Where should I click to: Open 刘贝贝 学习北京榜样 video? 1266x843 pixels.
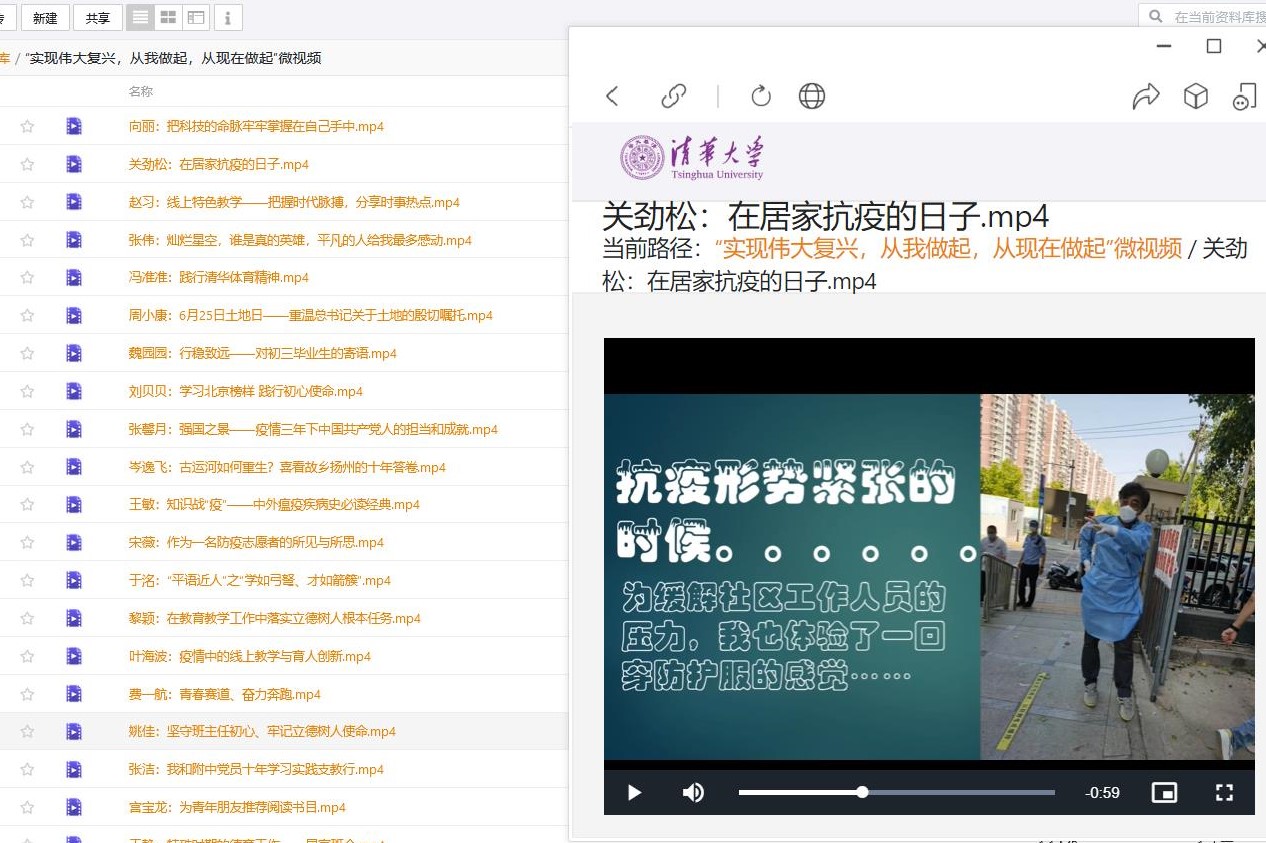pos(246,391)
